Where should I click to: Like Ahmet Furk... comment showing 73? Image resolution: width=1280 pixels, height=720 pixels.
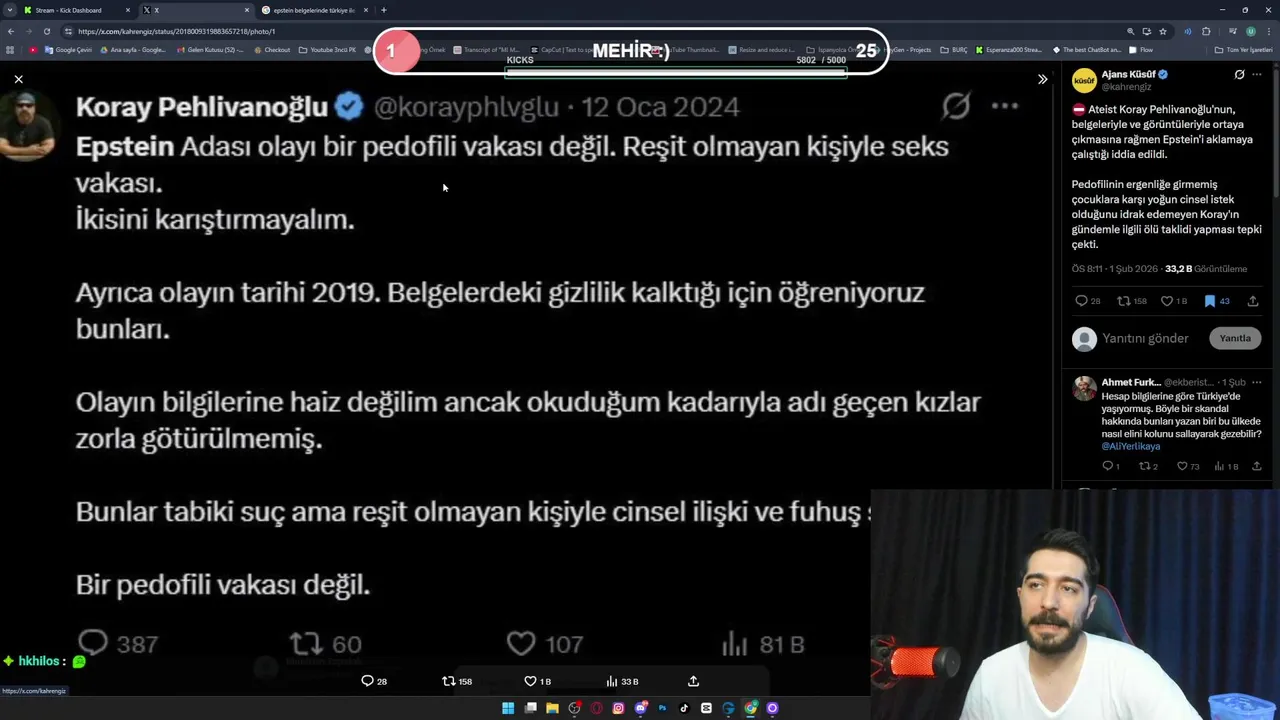coord(1188,466)
